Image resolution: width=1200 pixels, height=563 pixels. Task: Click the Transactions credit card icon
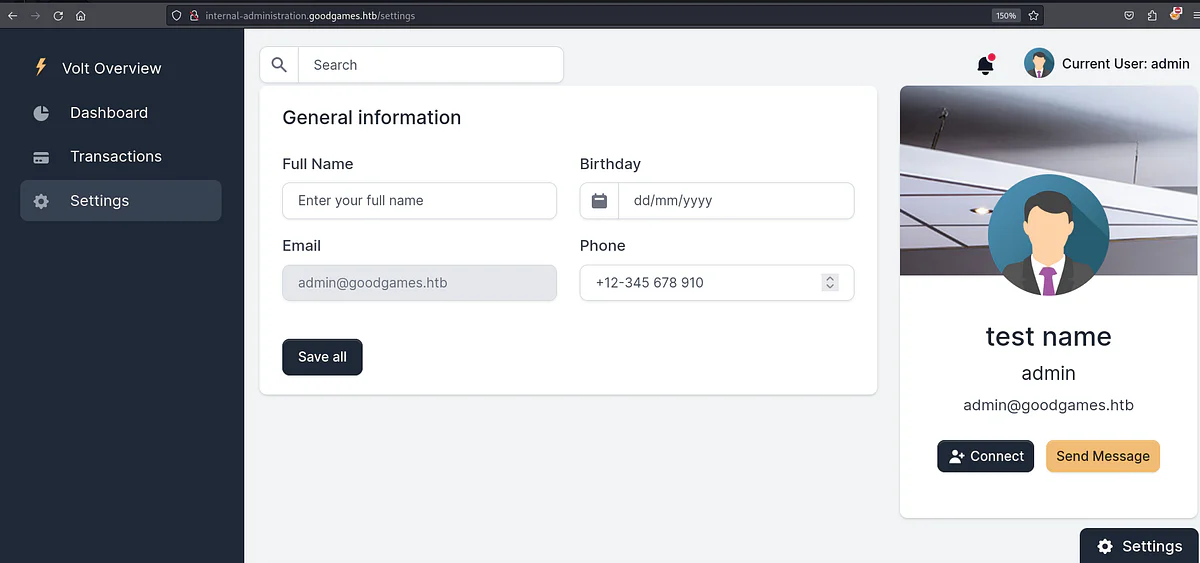click(41, 157)
